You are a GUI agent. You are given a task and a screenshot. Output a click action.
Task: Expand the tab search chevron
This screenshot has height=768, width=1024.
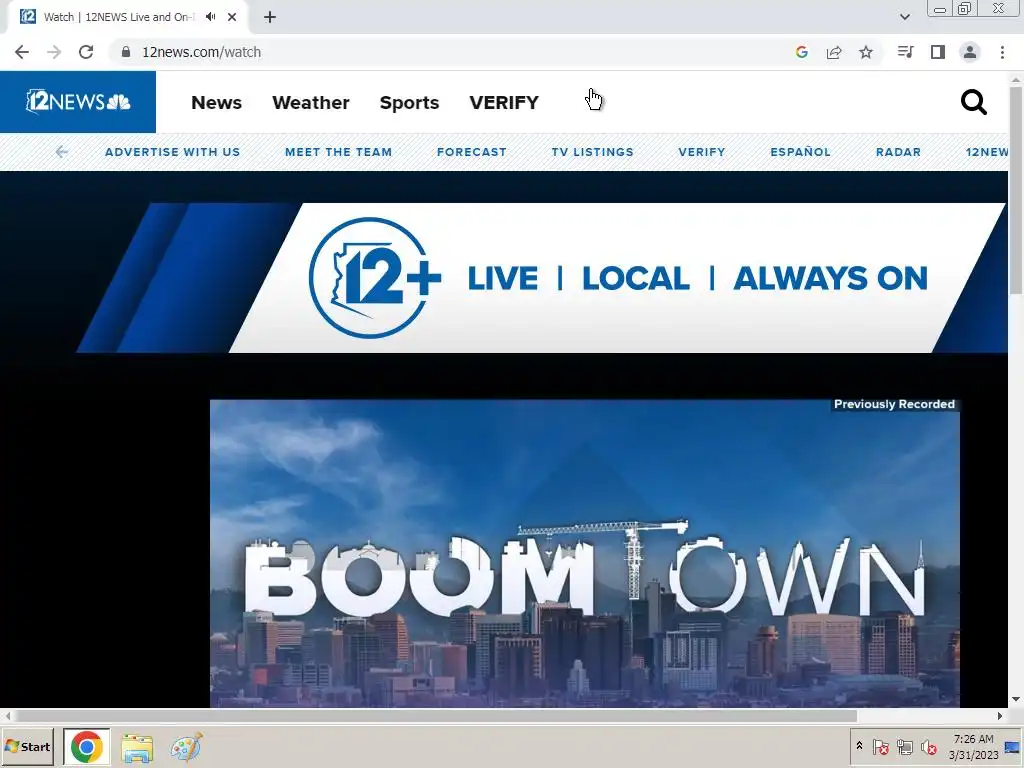click(904, 17)
